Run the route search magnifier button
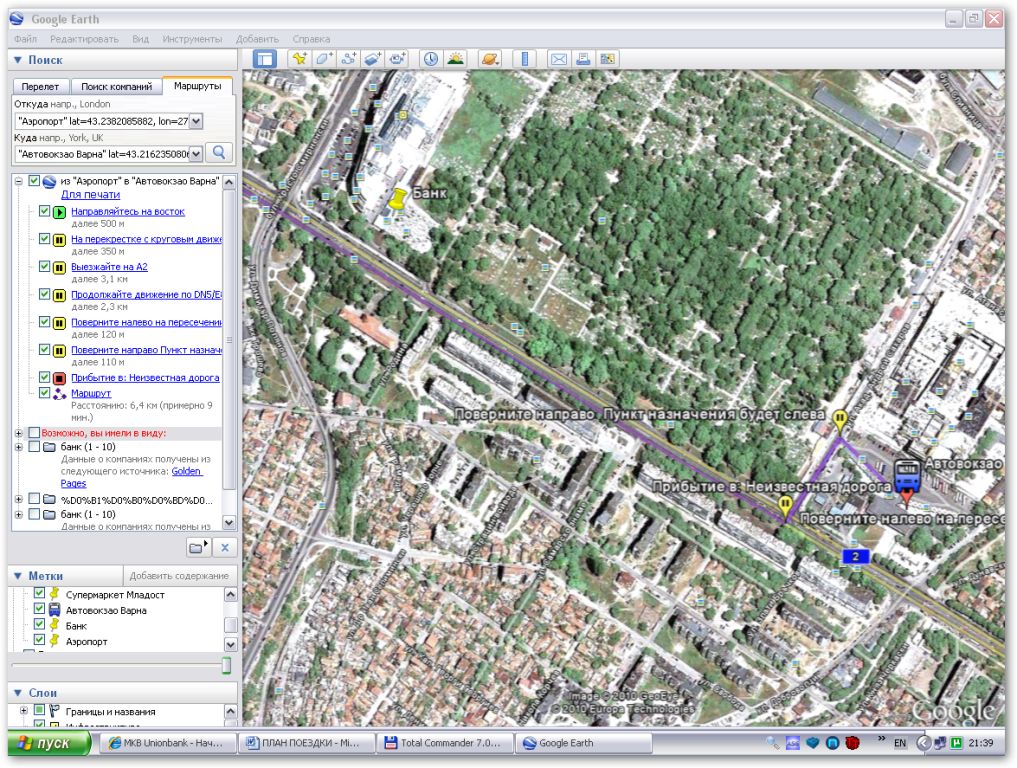Viewport: 1017px width, 768px height. pyautogui.click(x=219, y=152)
